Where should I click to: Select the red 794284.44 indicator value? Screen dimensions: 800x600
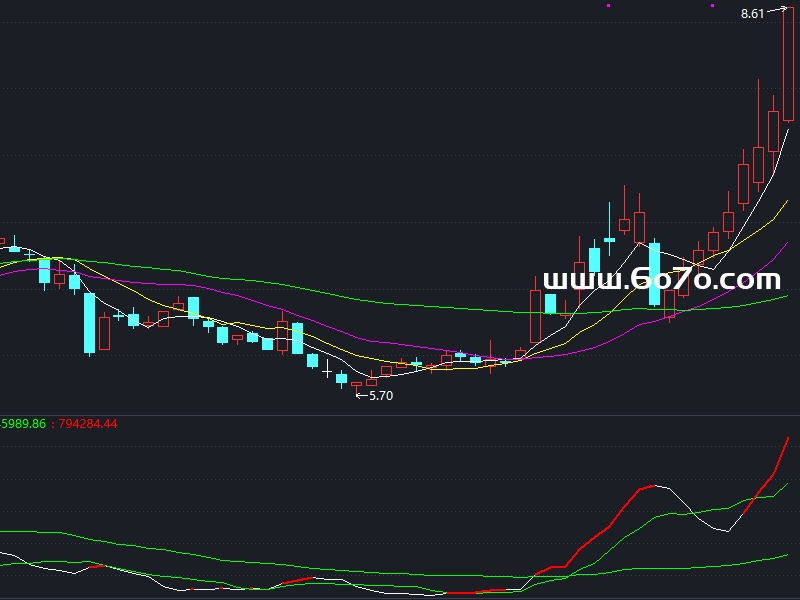click(88, 424)
